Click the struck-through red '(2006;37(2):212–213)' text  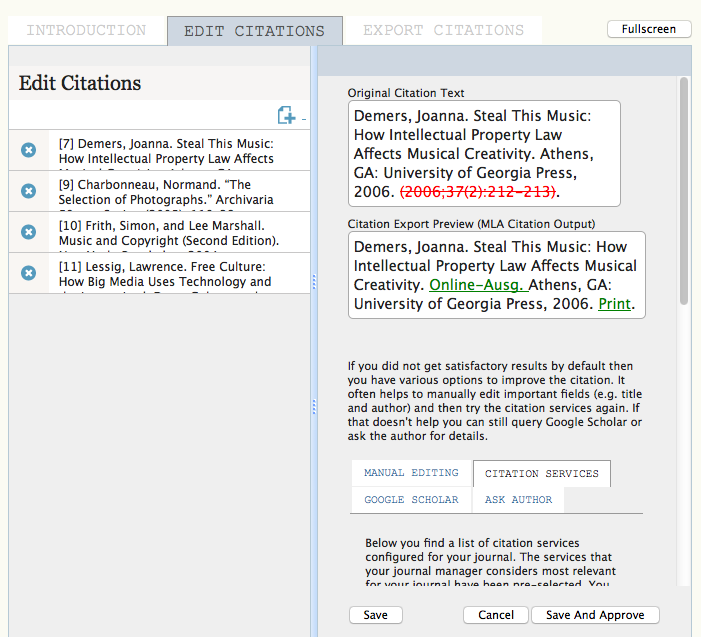(x=477, y=192)
